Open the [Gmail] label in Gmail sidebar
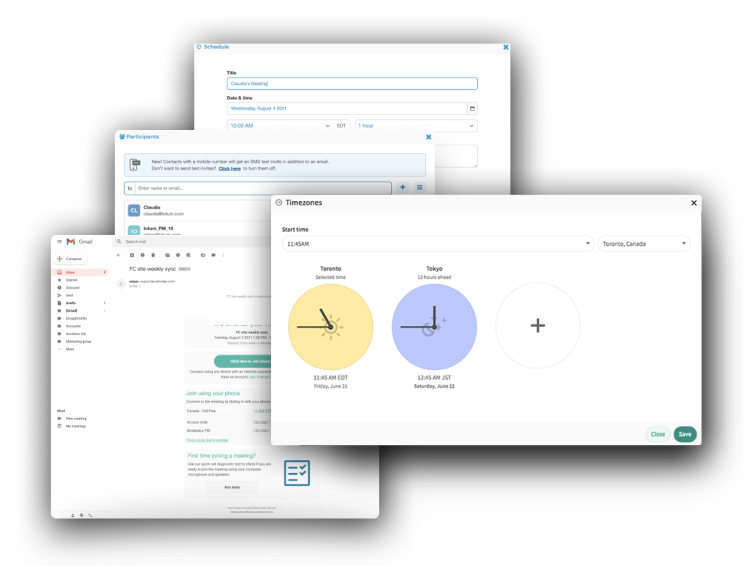Viewport: 743px width, 566px height. pos(71,310)
